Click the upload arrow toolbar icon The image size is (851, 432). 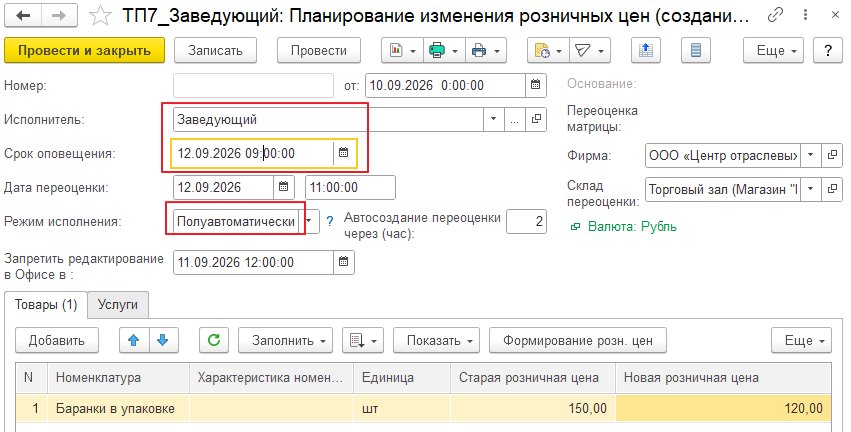[x=645, y=50]
